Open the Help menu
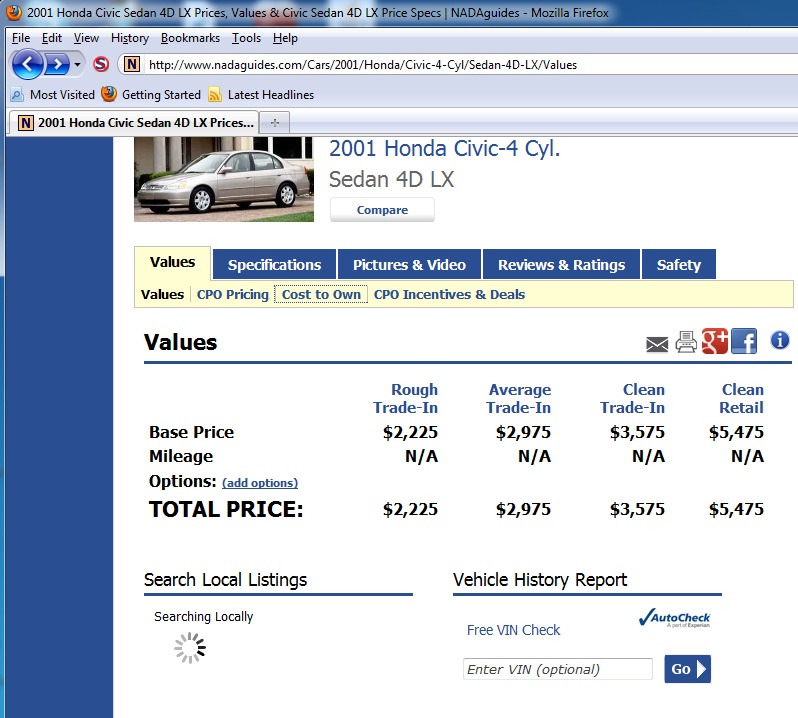 tap(285, 38)
